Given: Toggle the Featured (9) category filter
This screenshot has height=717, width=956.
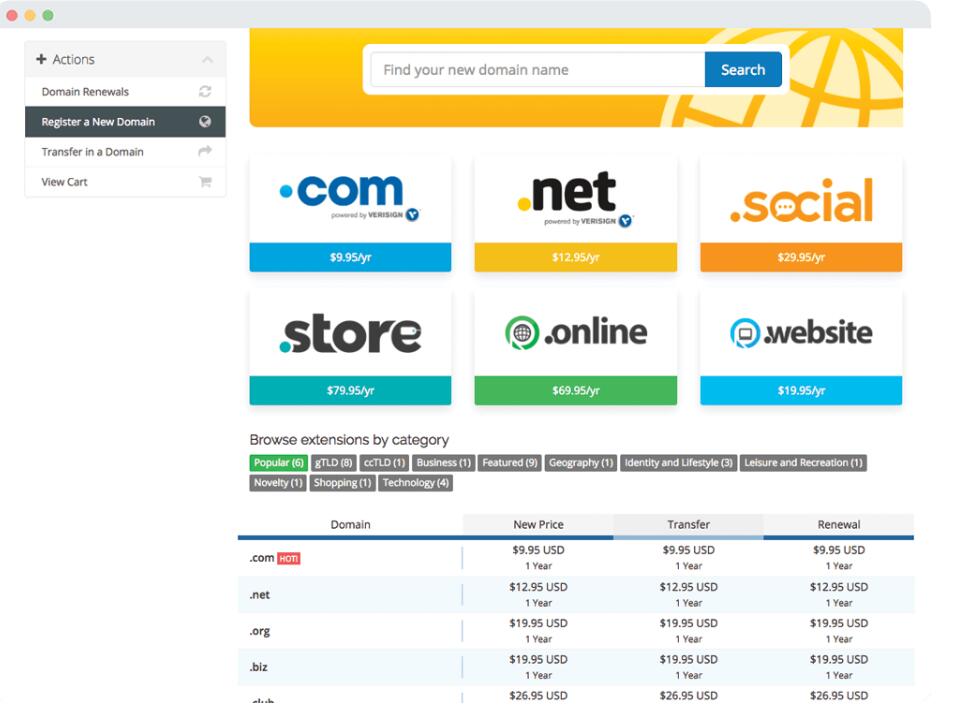Looking at the screenshot, I should tap(510, 463).
